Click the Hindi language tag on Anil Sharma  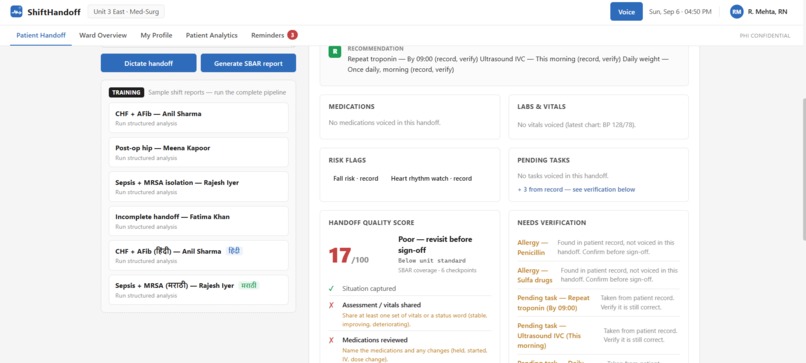234,251
